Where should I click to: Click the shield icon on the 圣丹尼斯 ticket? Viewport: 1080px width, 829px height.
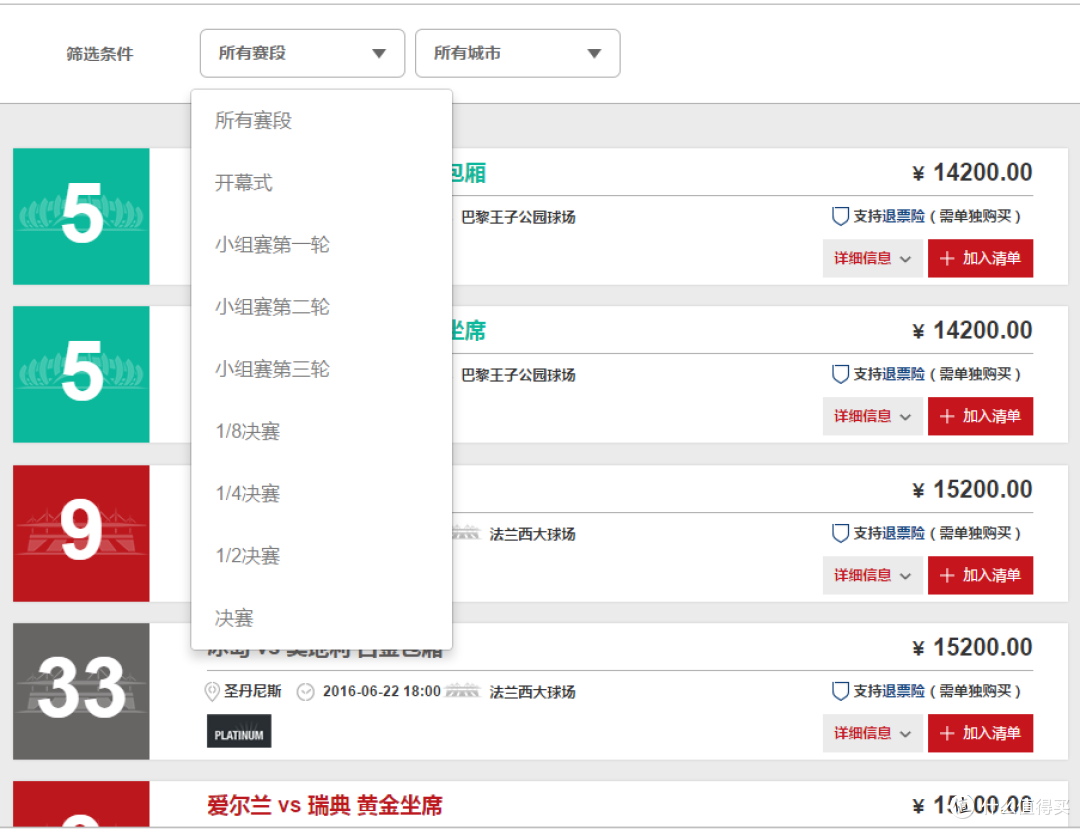point(840,691)
